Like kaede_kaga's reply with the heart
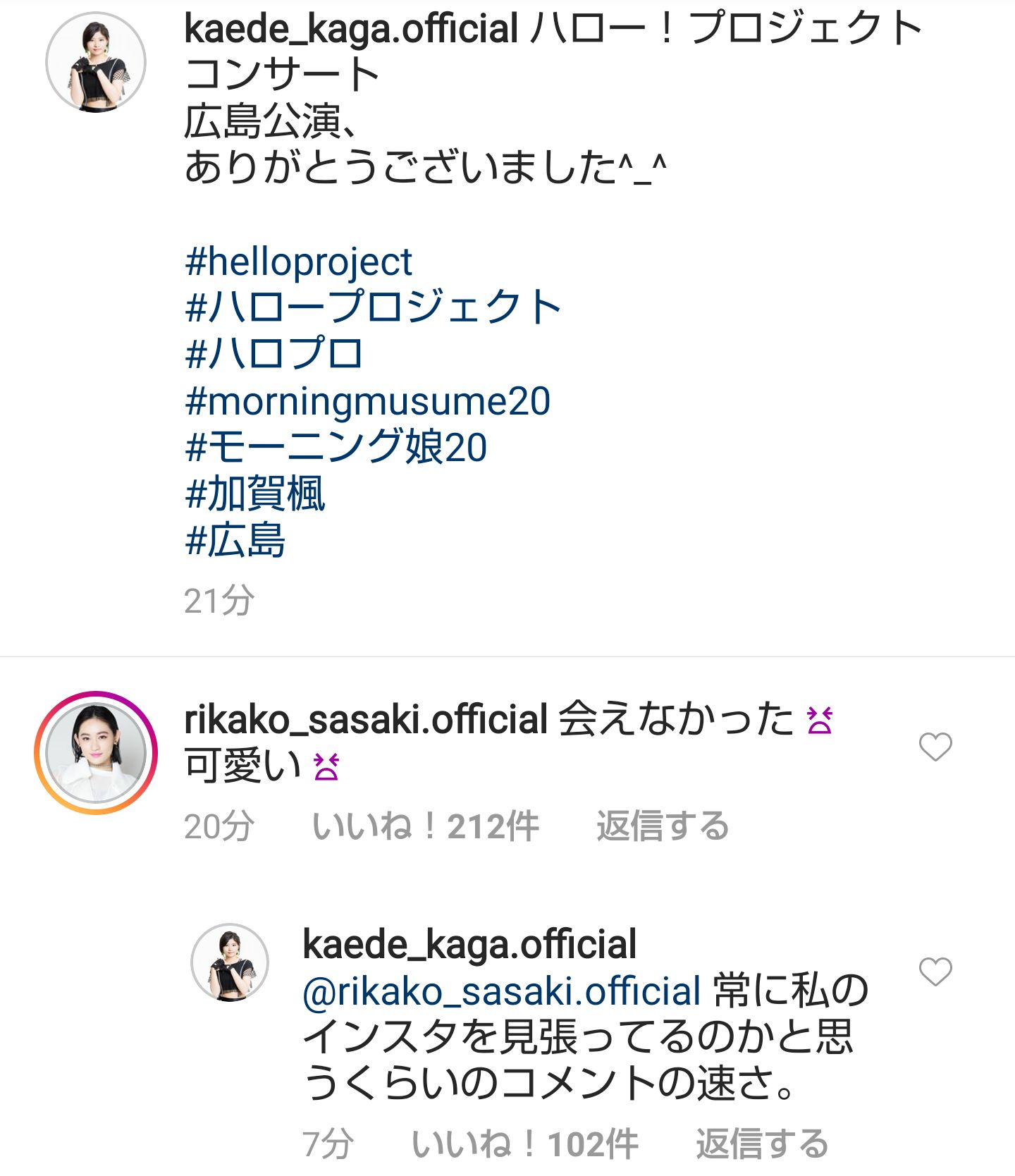Image resolution: width=1015 pixels, height=1176 pixels. 935,972
